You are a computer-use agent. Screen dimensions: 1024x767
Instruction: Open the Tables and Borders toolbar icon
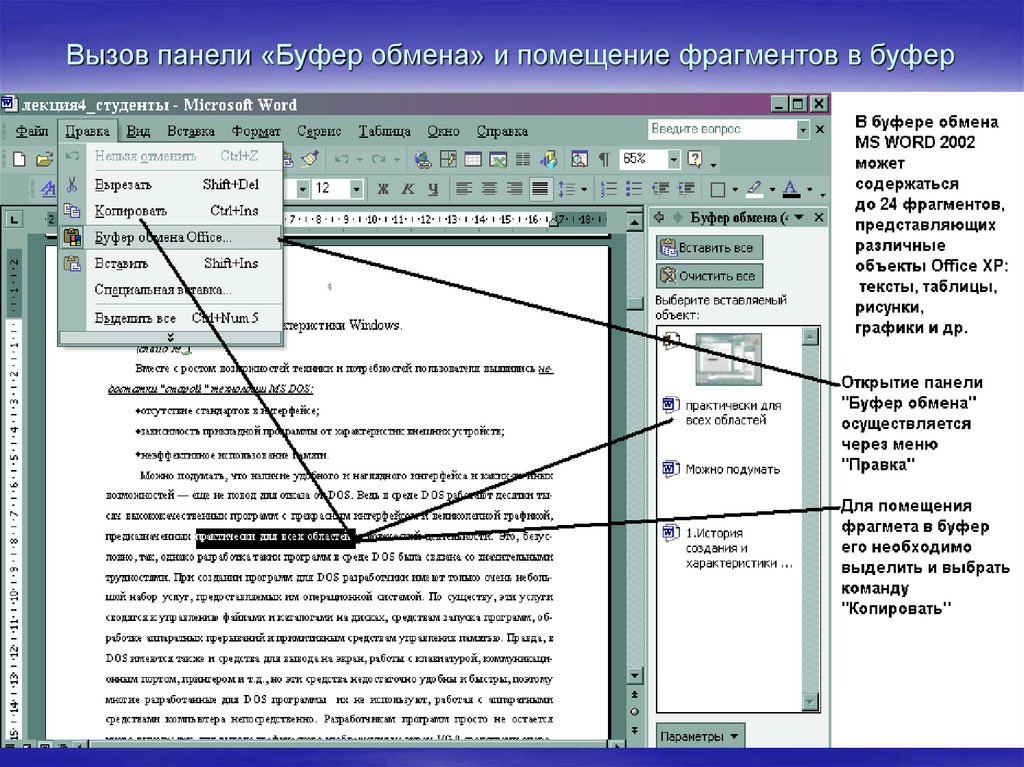[x=448, y=159]
